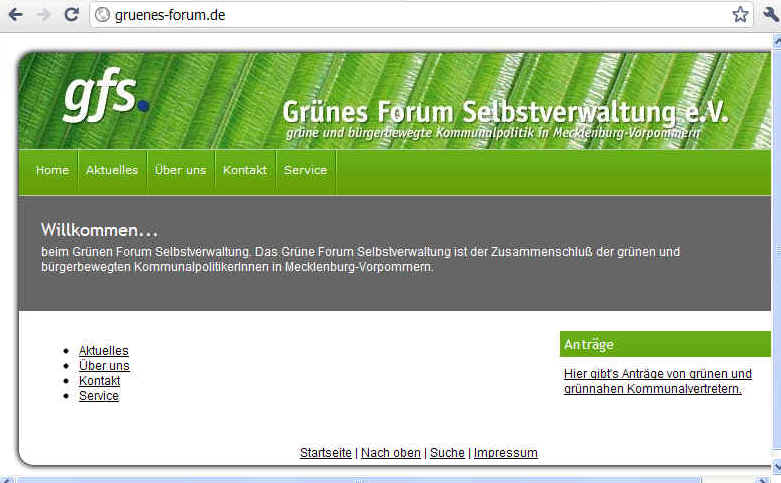Viewport: 781px width, 483px height.
Task: Reload the page with refresh icon
Action: pos(71,14)
